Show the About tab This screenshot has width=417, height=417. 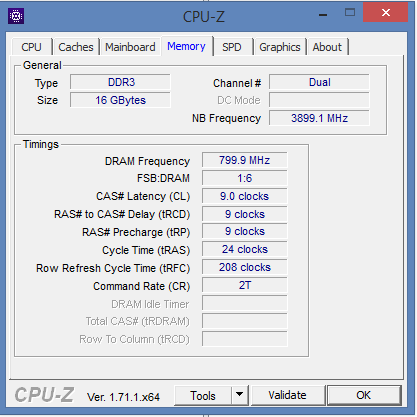pos(327,47)
